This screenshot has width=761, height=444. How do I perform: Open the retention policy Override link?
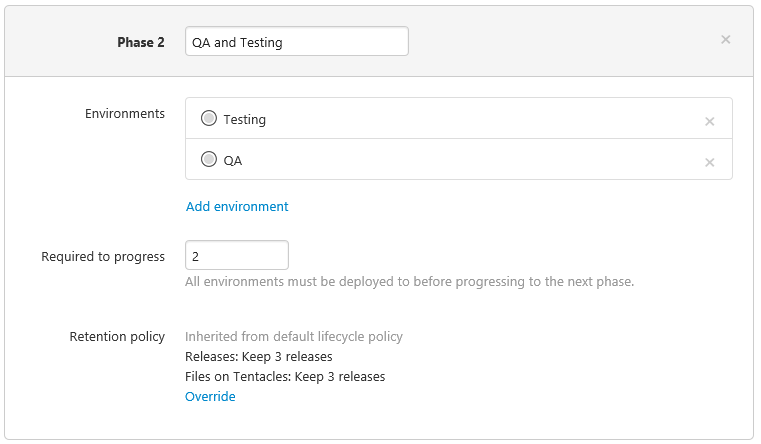coord(210,397)
